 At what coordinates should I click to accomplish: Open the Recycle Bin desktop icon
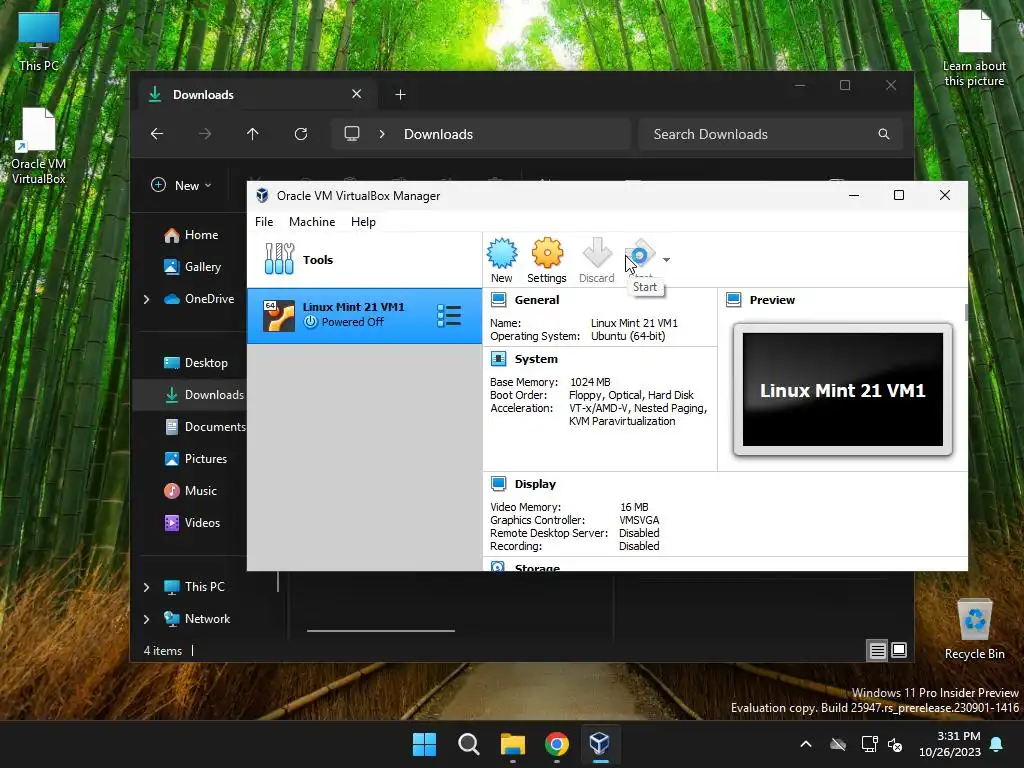coord(974,629)
